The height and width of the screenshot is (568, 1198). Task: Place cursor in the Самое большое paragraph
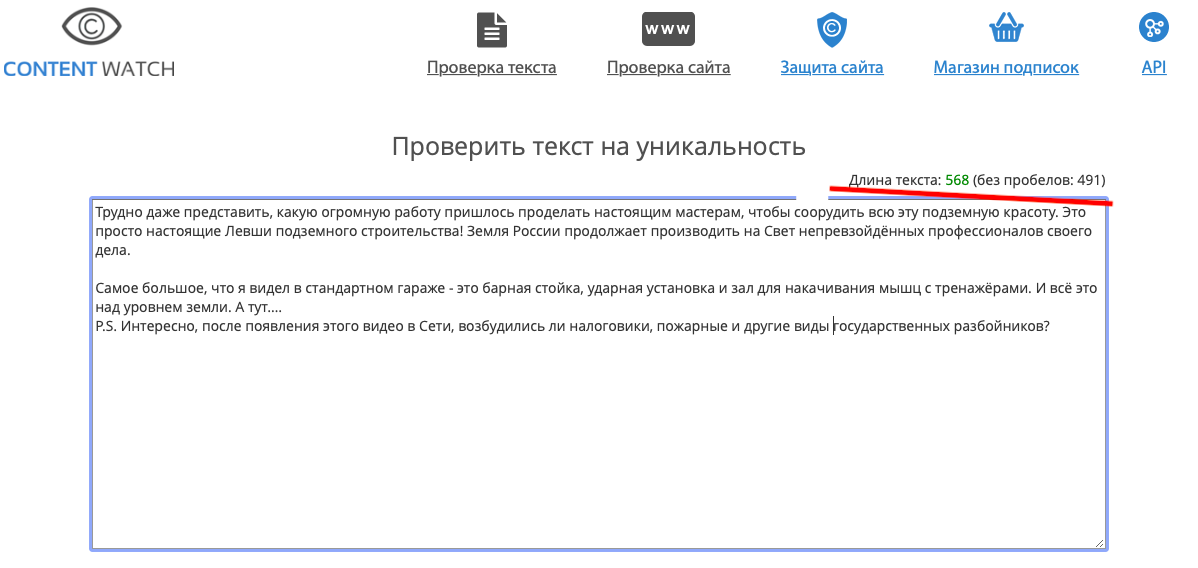click(x=500, y=288)
